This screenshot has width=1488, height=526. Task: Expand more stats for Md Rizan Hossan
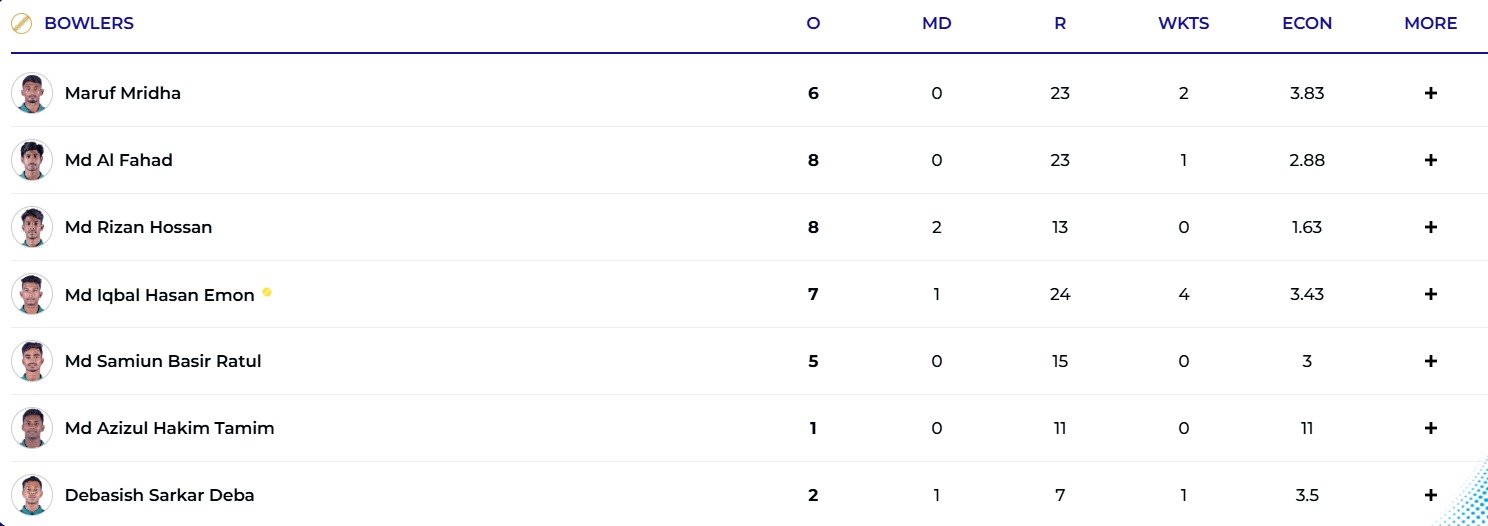[x=1430, y=227]
